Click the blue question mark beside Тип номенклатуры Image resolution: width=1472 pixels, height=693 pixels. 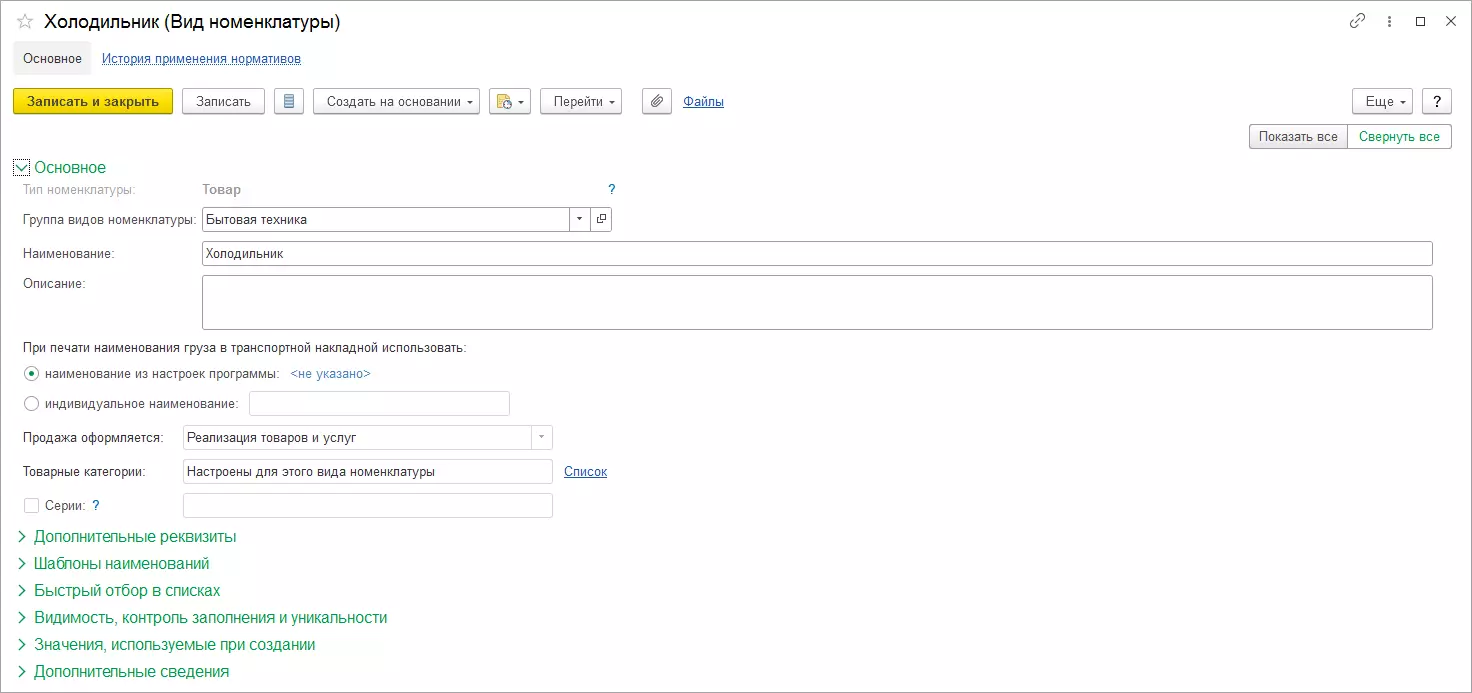coord(611,189)
